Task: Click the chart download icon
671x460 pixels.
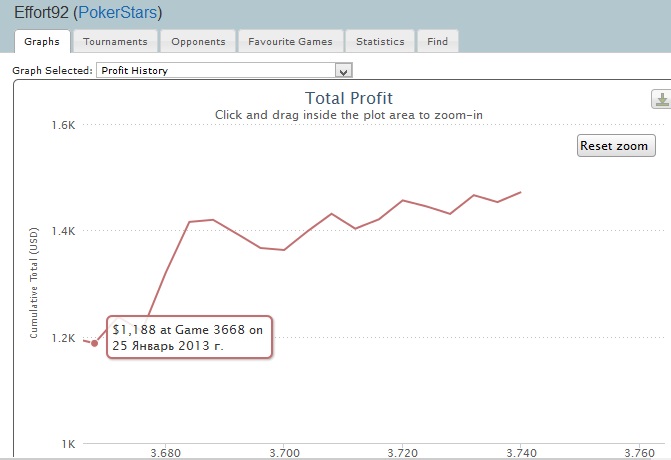Action: coord(660,99)
